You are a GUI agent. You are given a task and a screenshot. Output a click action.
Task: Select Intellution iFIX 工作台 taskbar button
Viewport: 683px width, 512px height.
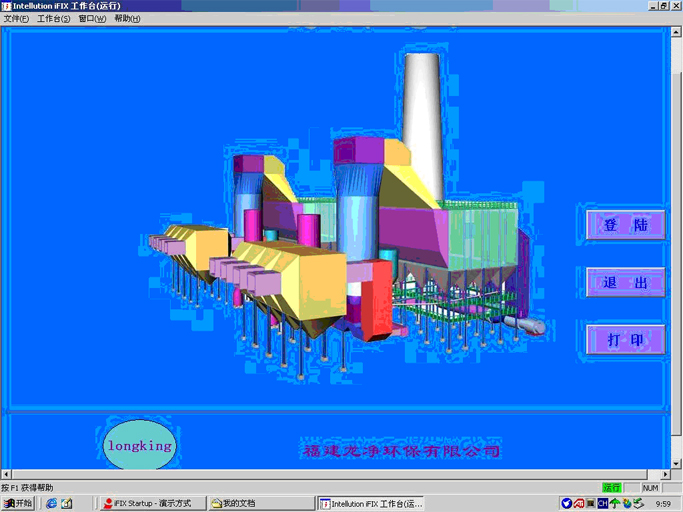point(371,503)
